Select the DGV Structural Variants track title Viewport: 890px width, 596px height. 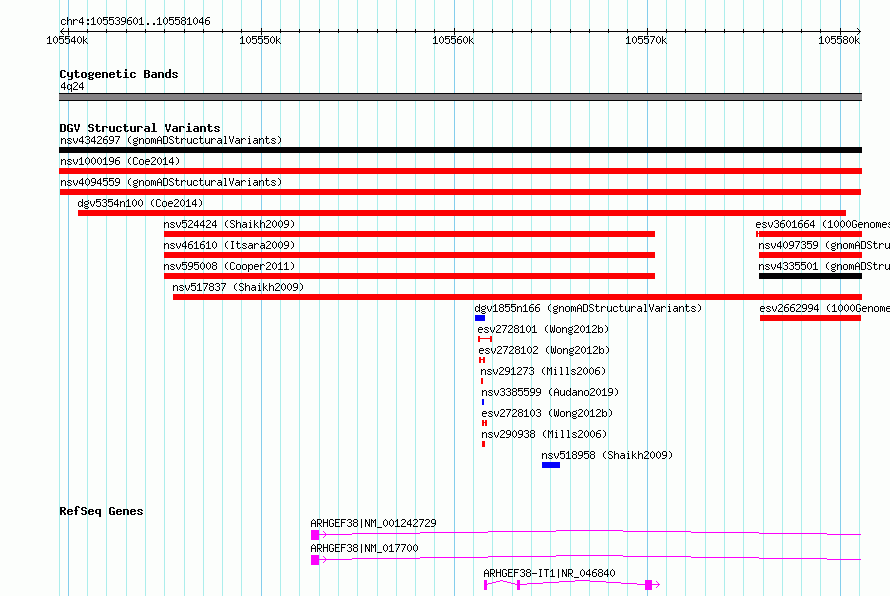[140, 128]
